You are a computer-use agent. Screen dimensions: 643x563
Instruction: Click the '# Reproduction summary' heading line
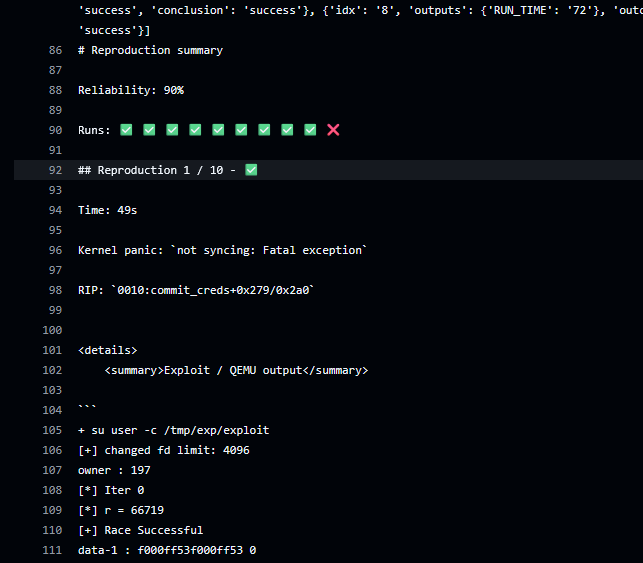[x=150, y=50]
